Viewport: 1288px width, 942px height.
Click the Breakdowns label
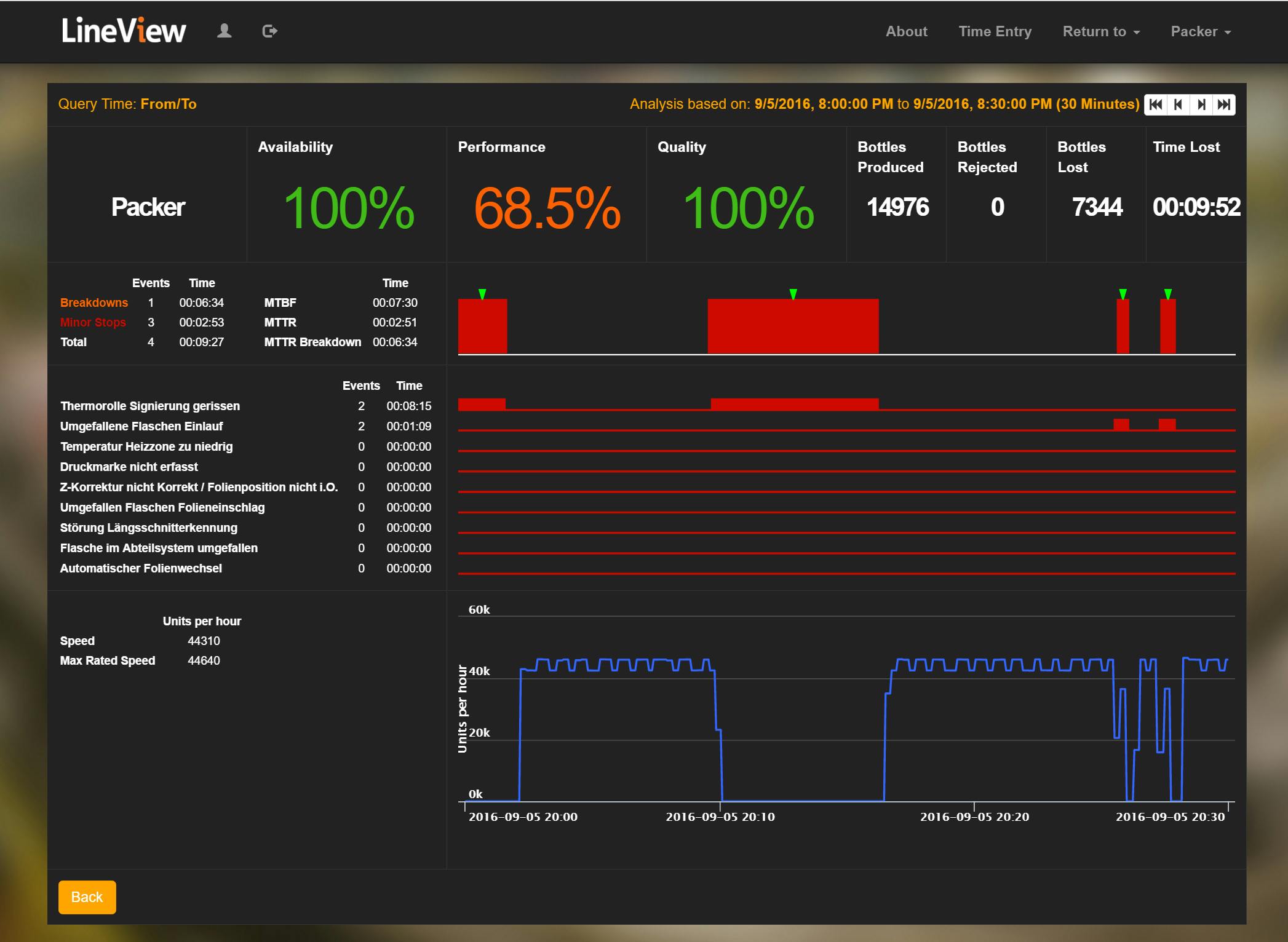point(94,303)
